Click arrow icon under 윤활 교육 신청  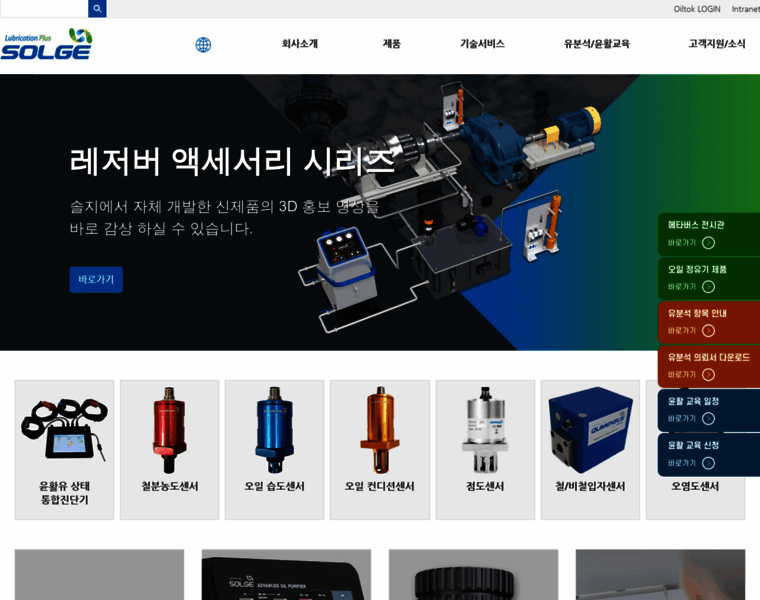pyautogui.click(x=708, y=463)
